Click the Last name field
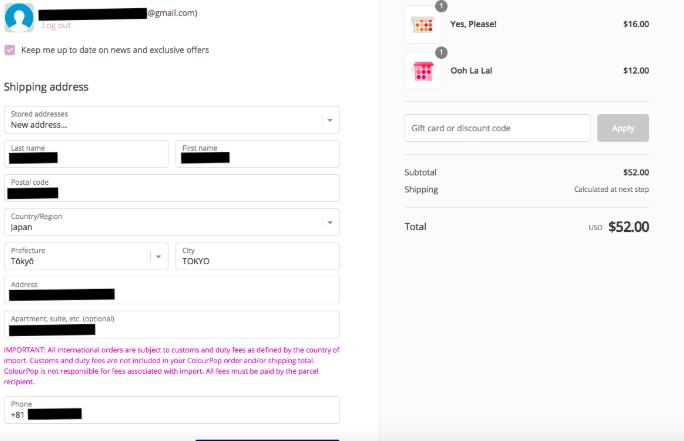This screenshot has height=441, width=684. (x=86, y=153)
